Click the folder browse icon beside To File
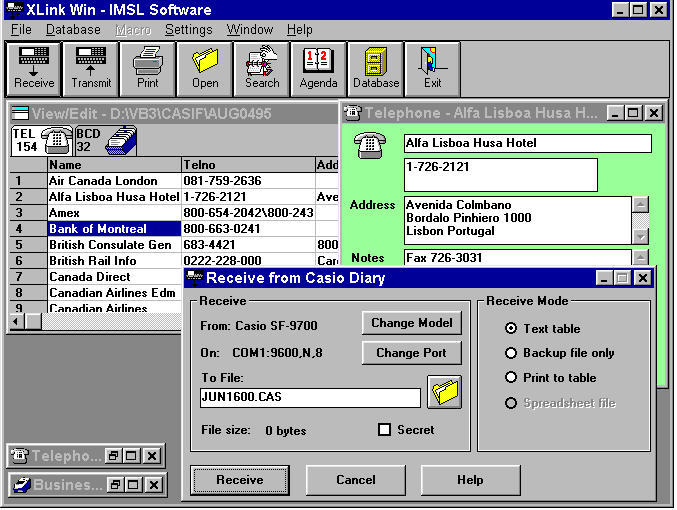This screenshot has width=677, height=510. 444,392
